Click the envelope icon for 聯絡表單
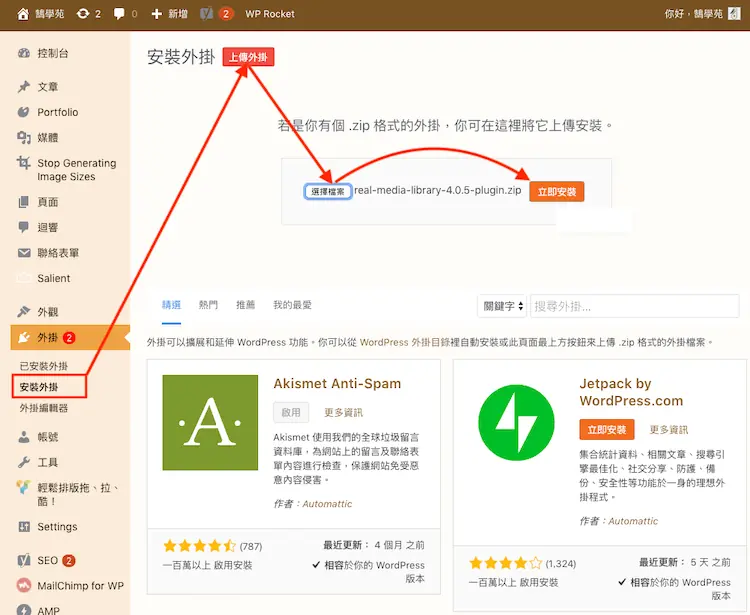The height and width of the screenshot is (615, 750). click(24, 253)
